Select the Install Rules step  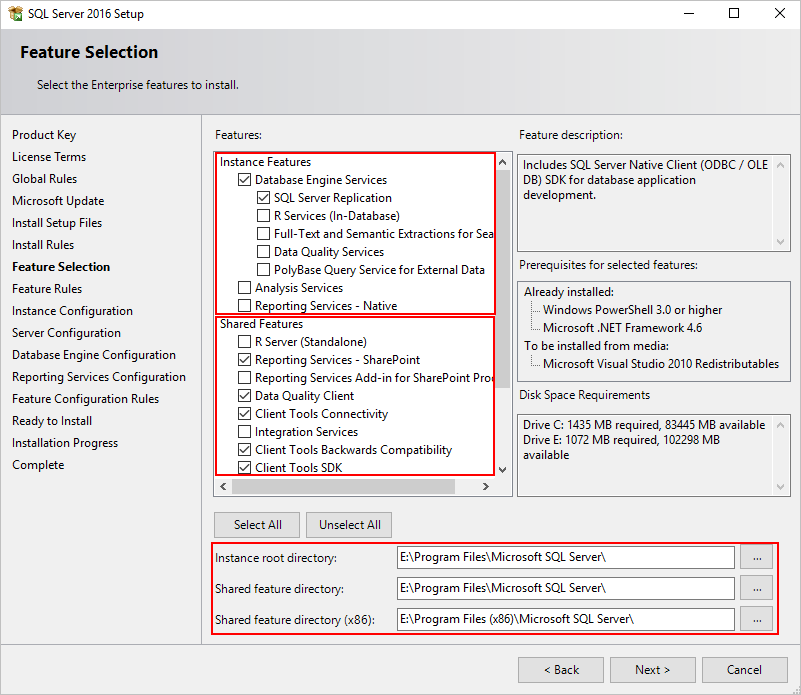pos(43,245)
